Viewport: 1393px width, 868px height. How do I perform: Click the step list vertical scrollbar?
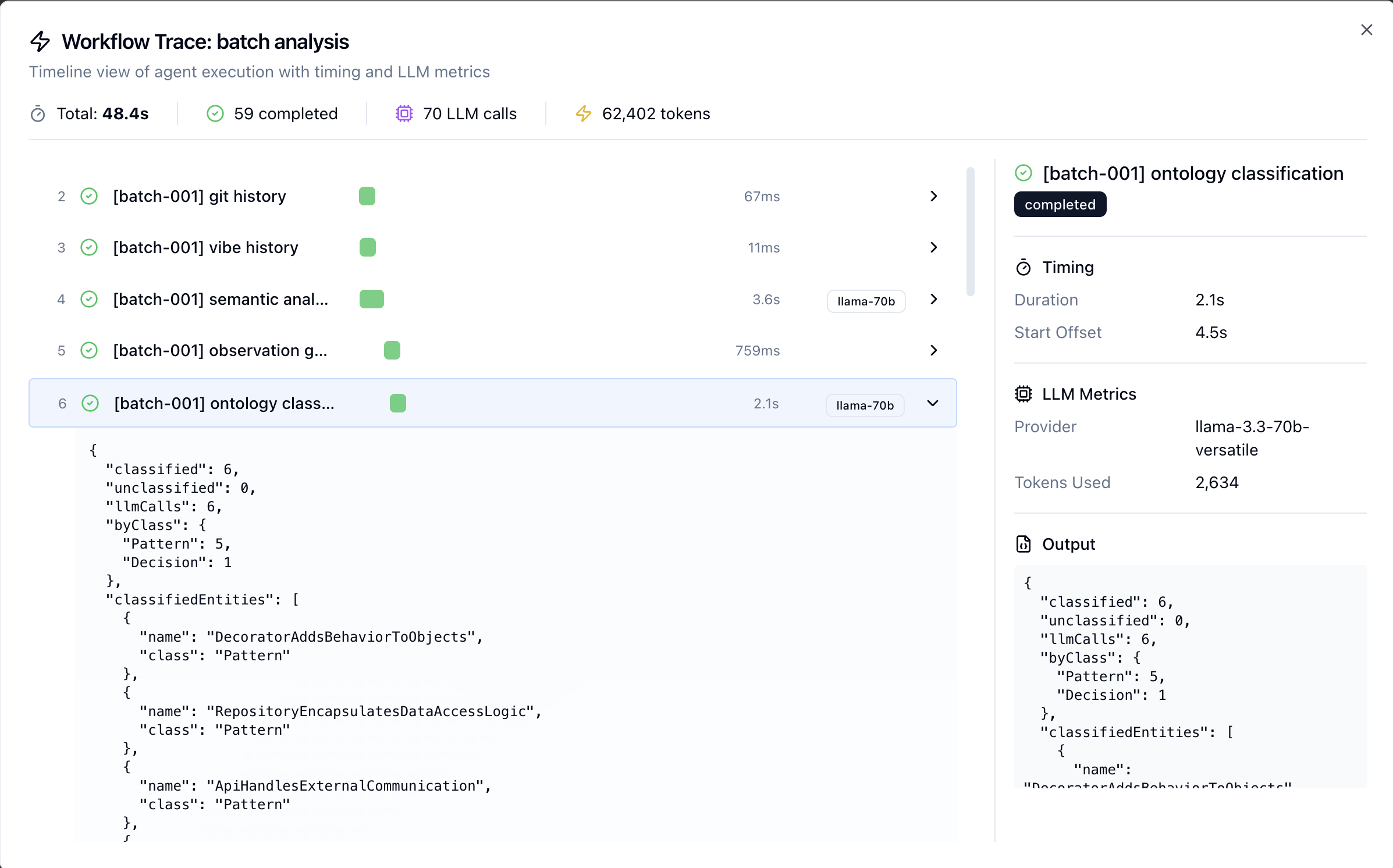(970, 232)
